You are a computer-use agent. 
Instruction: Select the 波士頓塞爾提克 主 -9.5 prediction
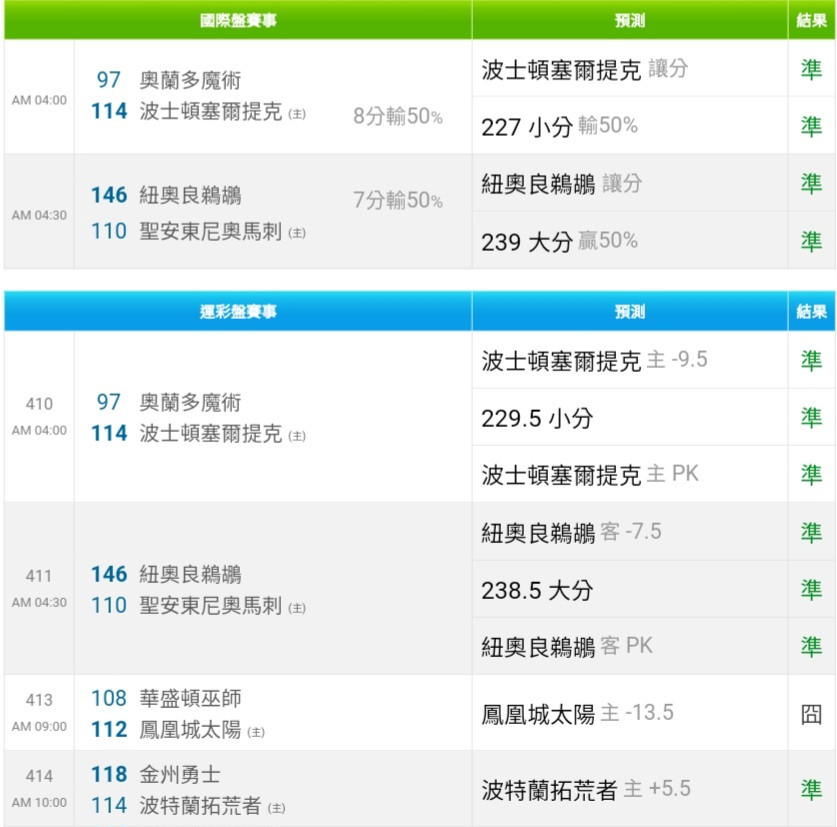tap(594, 360)
